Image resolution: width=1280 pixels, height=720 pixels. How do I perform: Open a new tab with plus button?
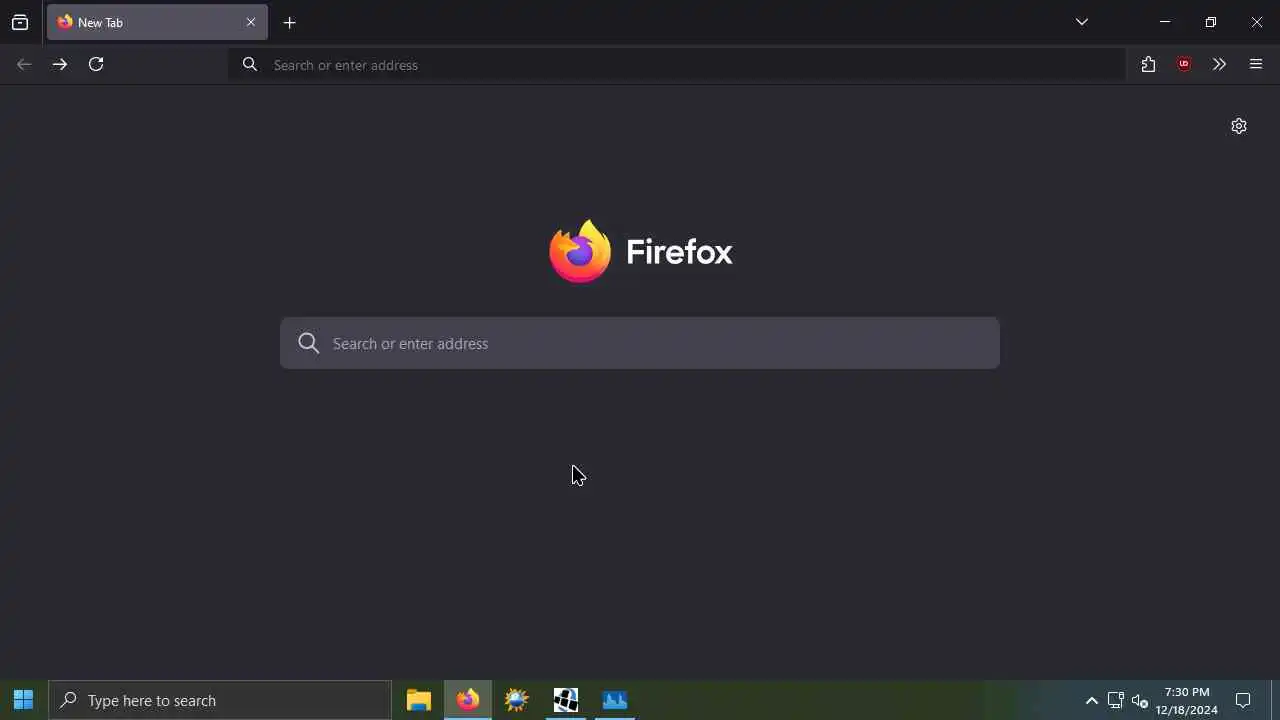290,22
